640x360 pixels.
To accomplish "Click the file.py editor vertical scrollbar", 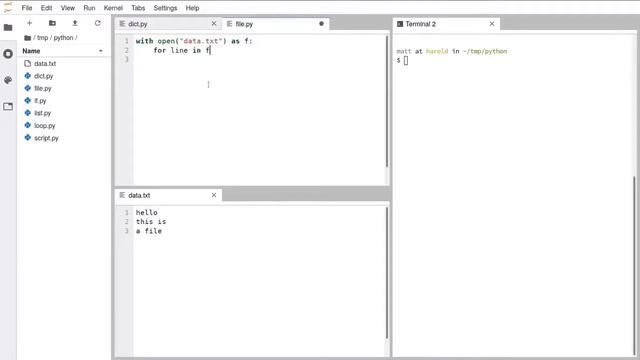I will click(387, 101).
